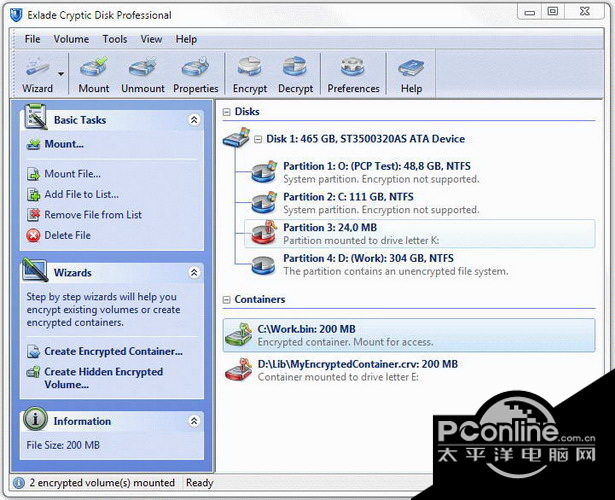Click the Mount File... sidebar icon
The image size is (615, 500).
click(33, 174)
